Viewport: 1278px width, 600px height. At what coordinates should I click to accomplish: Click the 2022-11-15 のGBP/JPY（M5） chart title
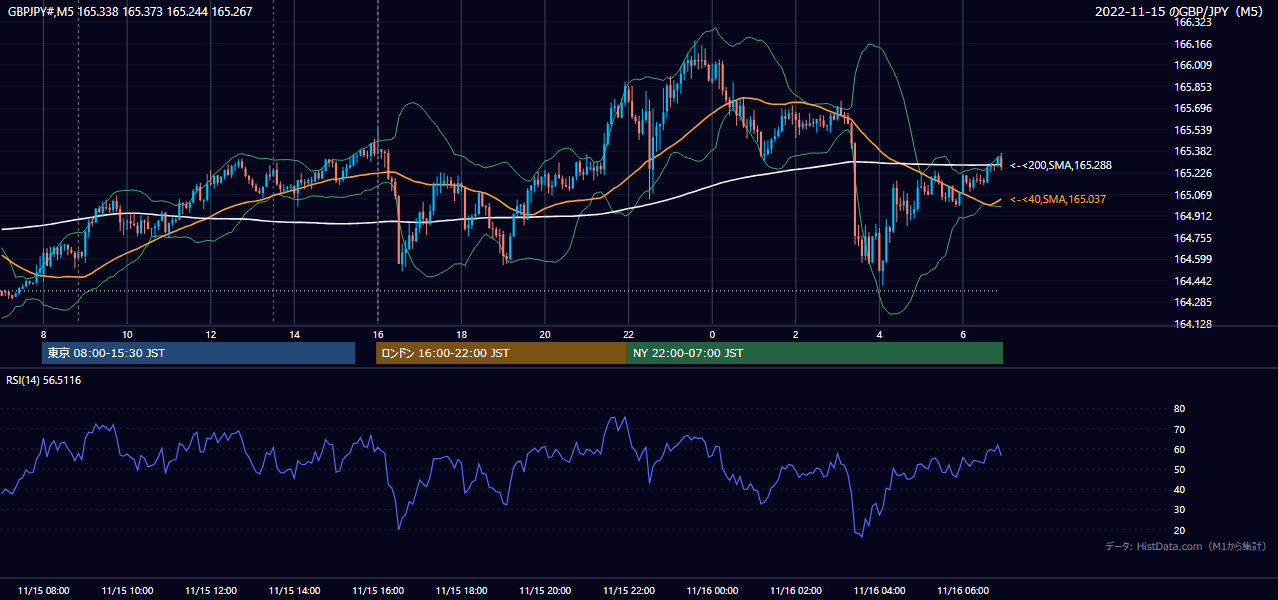tap(1181, 12)
